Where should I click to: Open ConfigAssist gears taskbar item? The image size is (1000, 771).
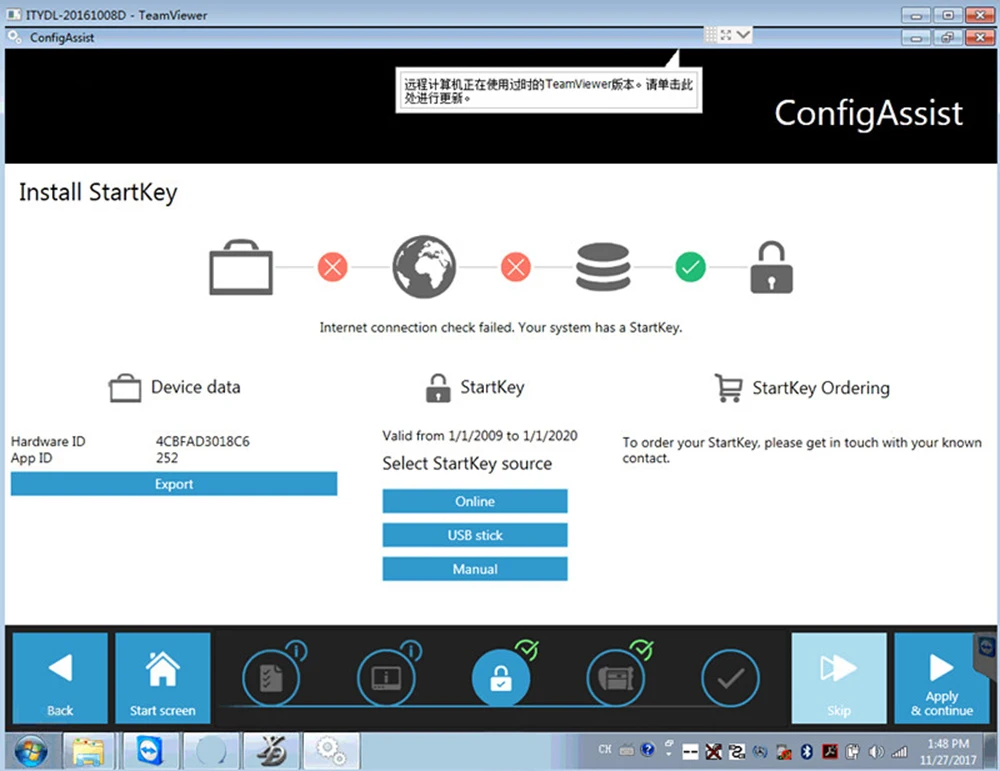pos(331,751)
